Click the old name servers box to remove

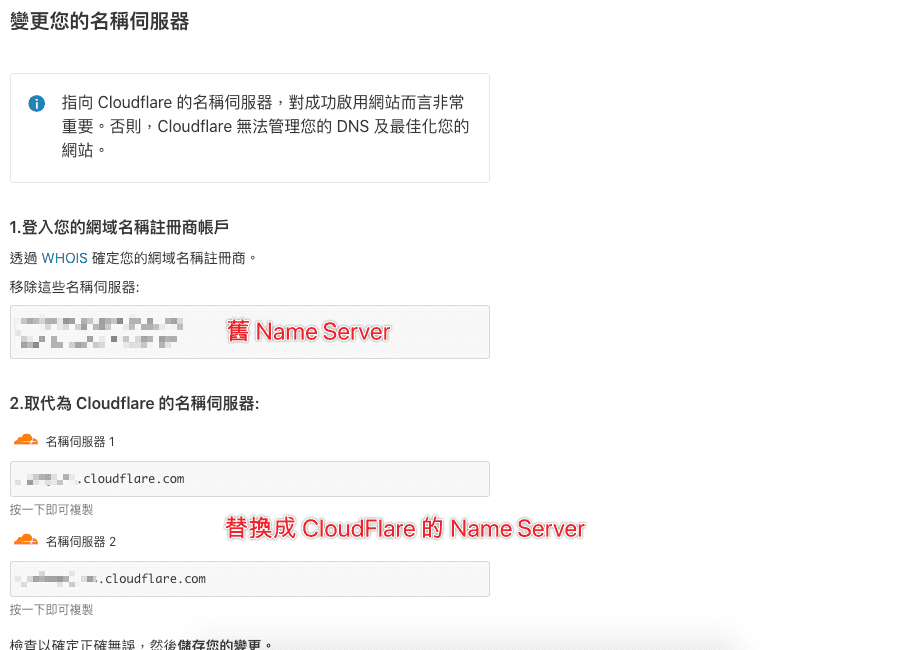click(250, 332)
